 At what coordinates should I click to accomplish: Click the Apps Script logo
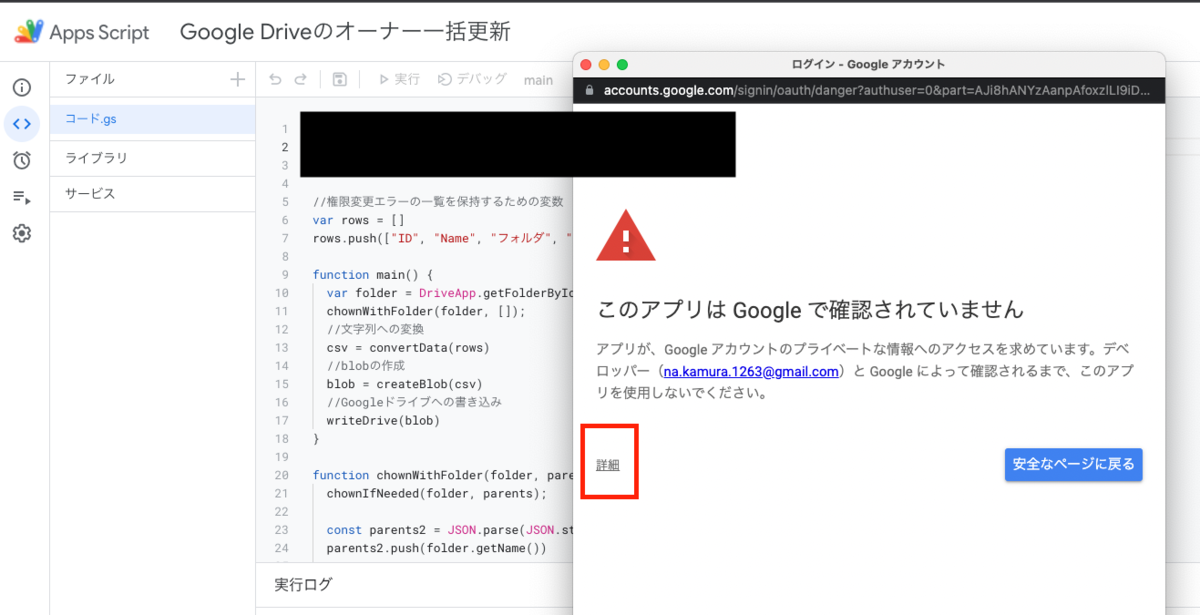click(82, 32)
